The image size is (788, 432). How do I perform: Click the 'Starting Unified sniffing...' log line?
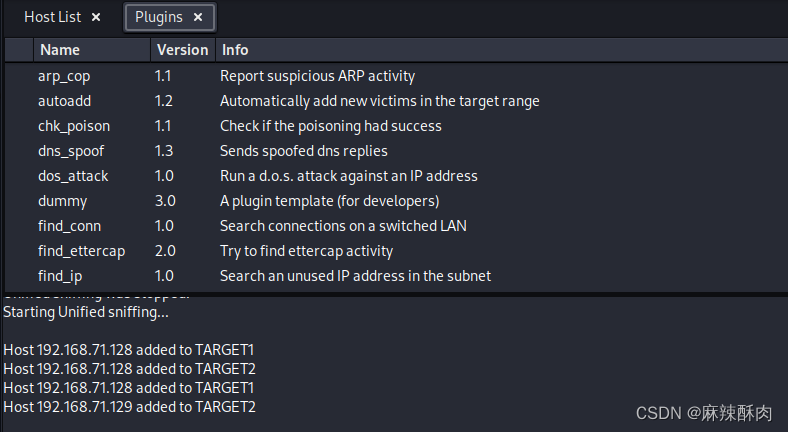(86, 312)
